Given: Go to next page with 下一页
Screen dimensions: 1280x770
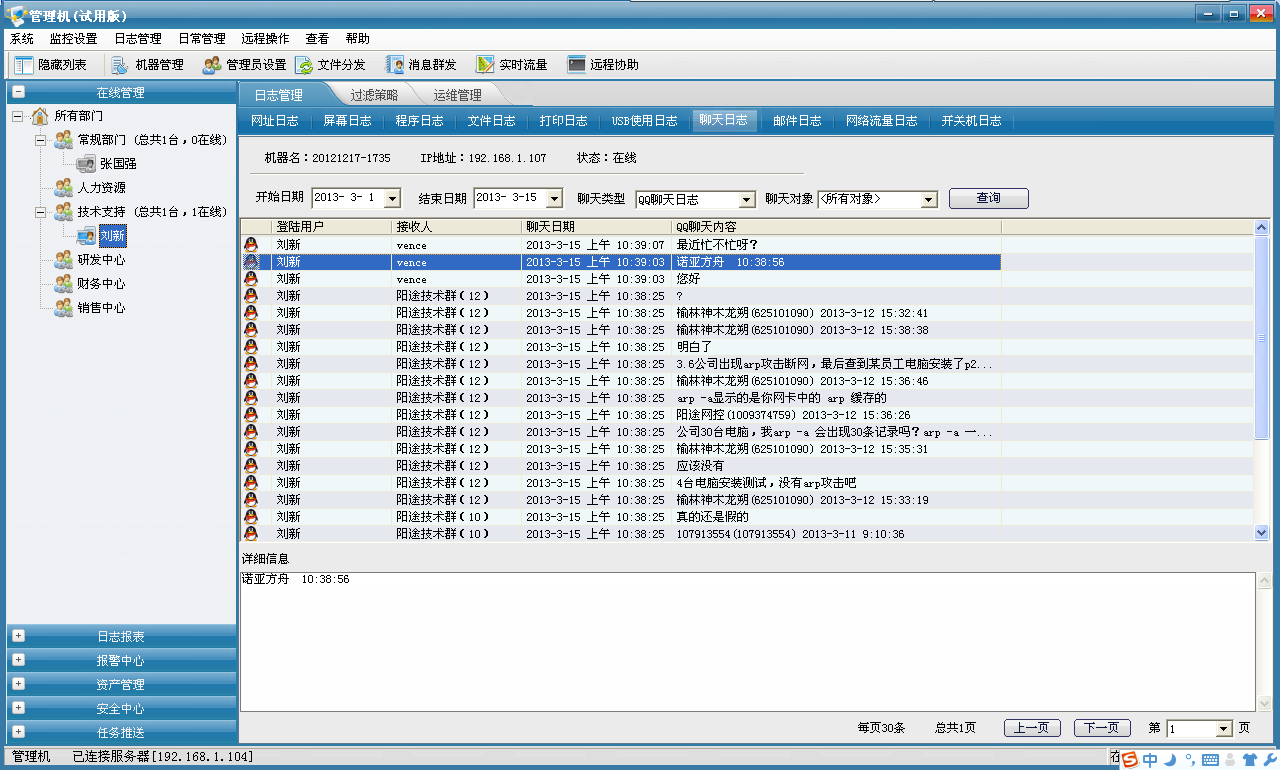Looking at the screenshot, I should pyautogui.click(x=1102, y=728).
